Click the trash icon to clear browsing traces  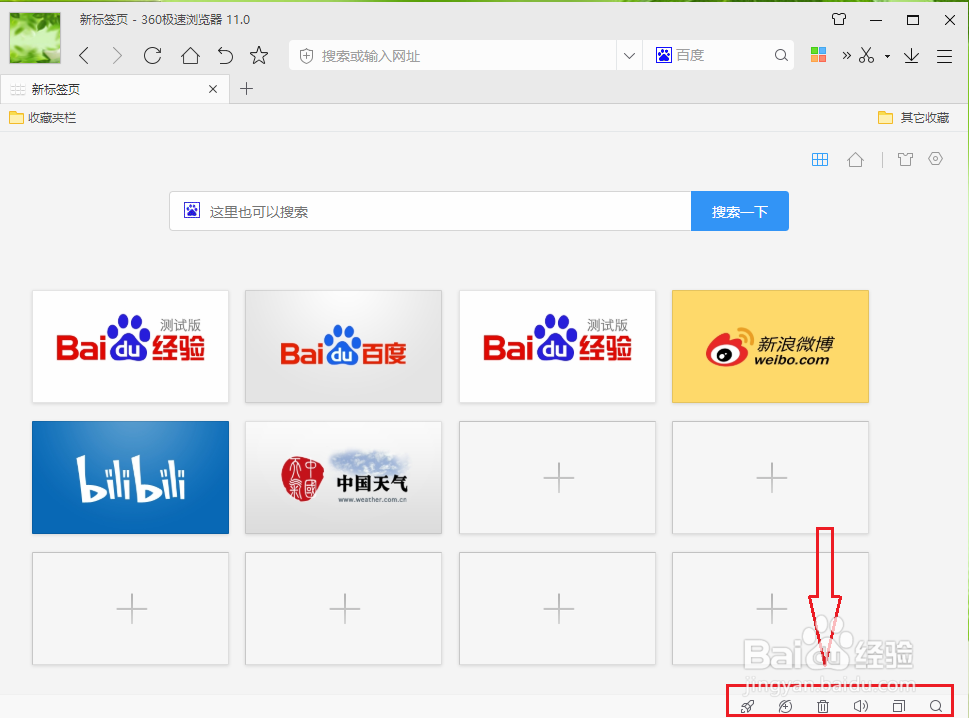tap(822, 705)
